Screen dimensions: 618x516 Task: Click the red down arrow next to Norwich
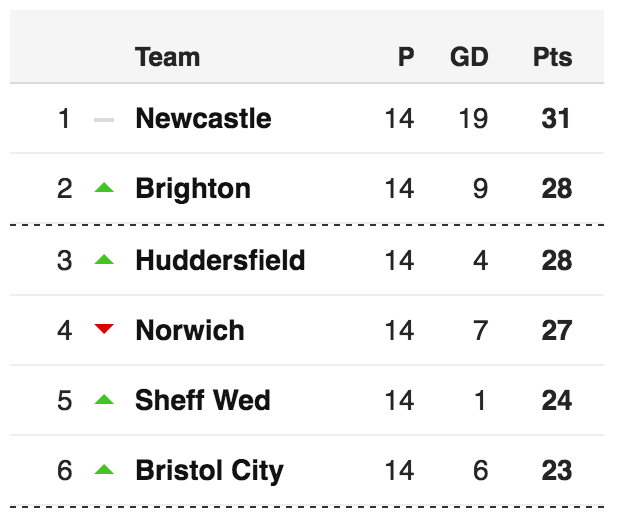coord(104,328)
